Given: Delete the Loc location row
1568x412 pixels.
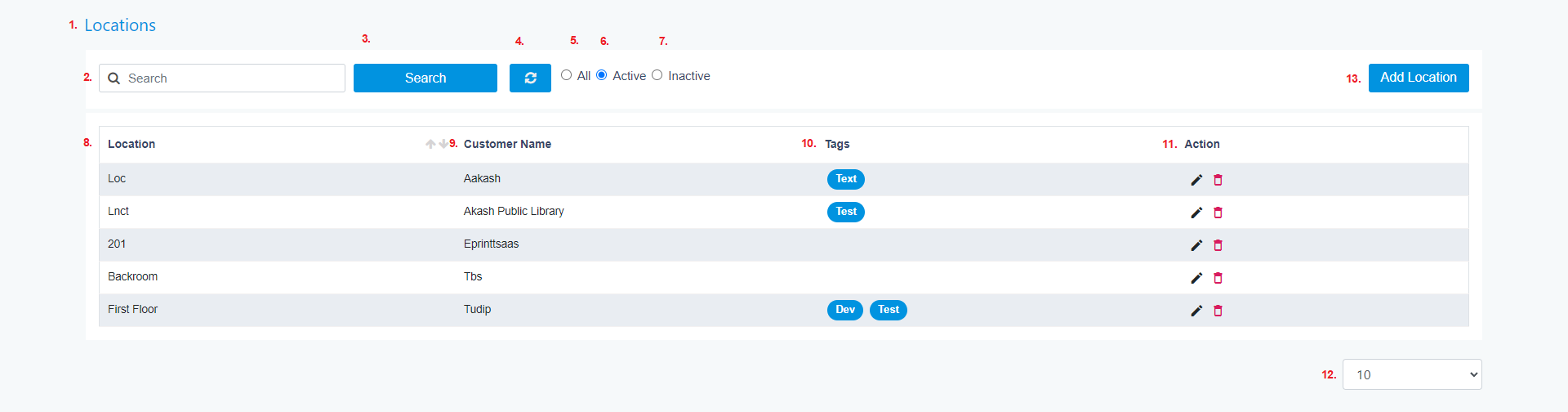Looking at the screenshot, I should pyautogui.click(x=1218, y=180).
